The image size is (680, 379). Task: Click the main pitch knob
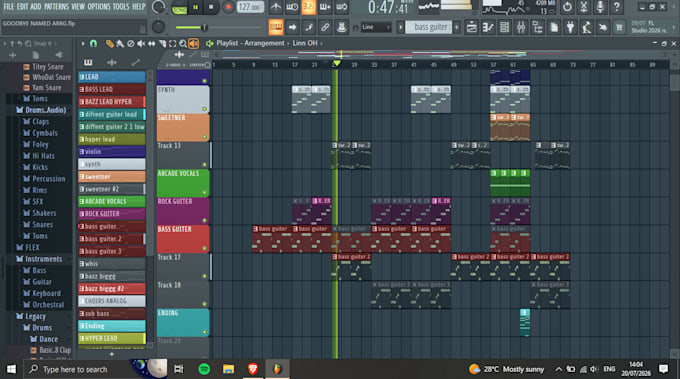[158, 27]
